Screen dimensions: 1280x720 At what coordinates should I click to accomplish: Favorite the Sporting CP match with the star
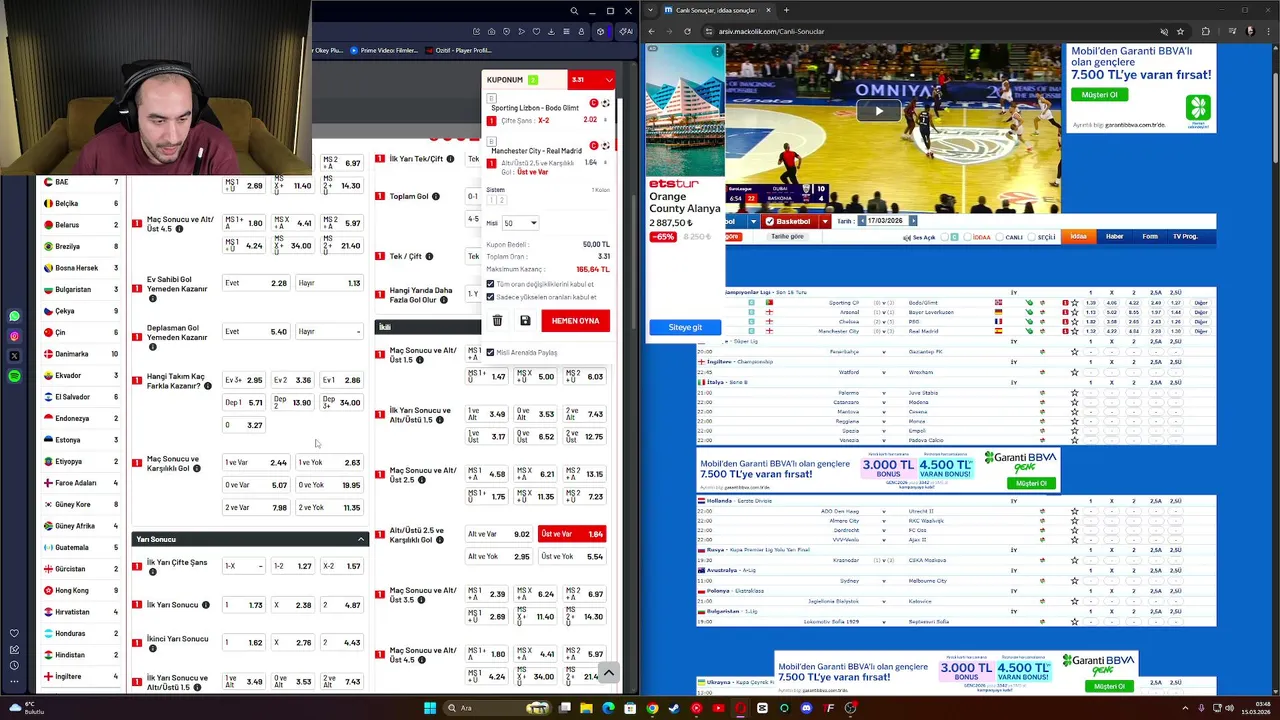1075,302
